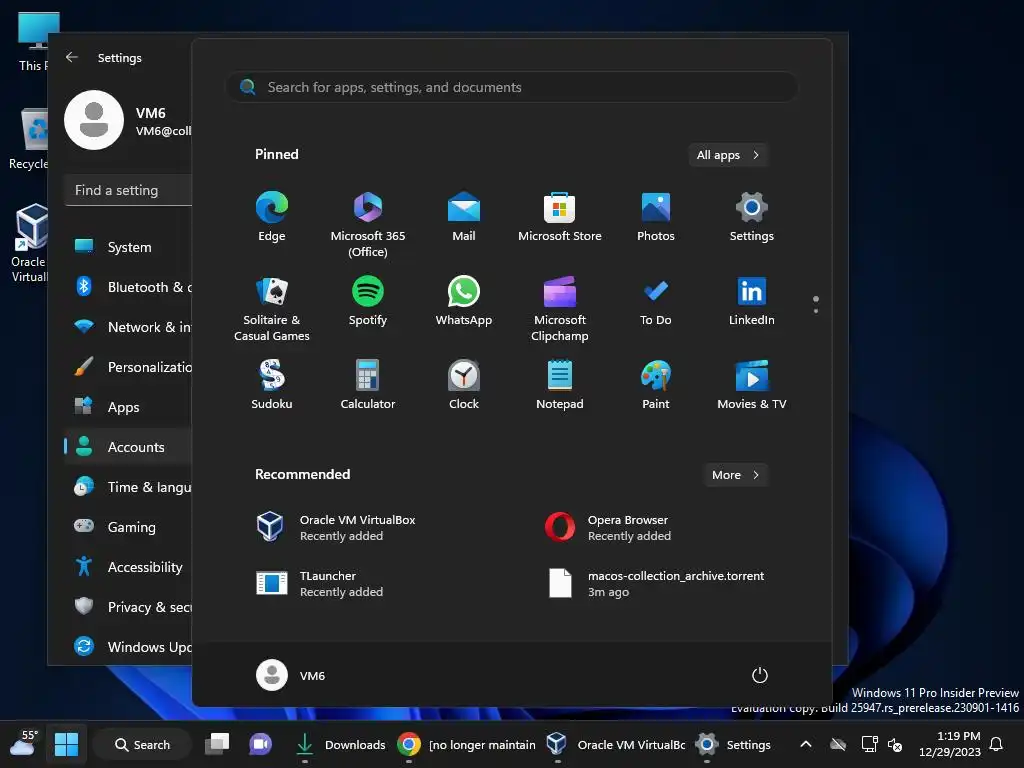Open the Sudoku game
1024x768 pixels.
[x=272, y=385]
